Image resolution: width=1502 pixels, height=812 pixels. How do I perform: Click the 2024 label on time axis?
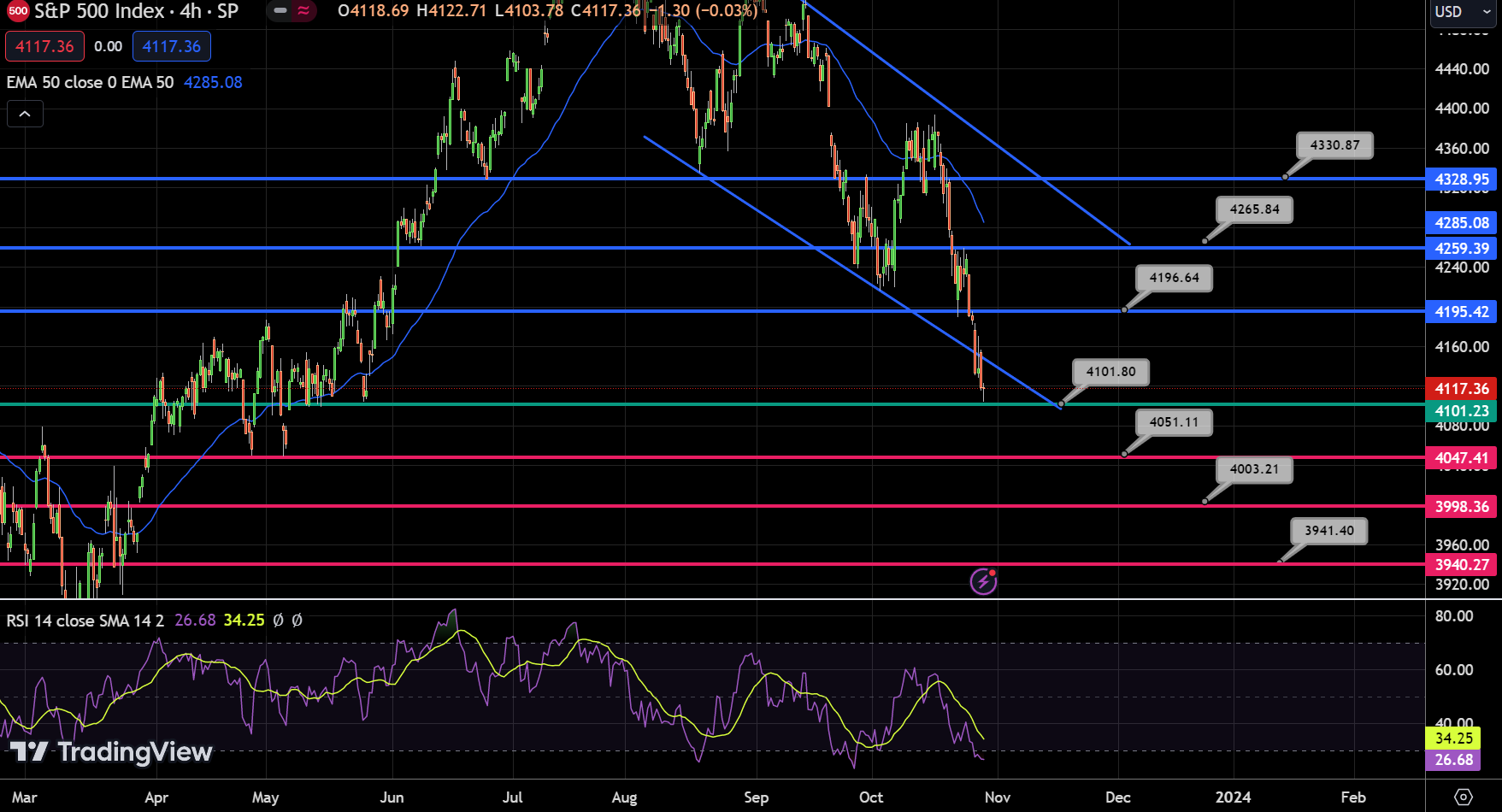[x=1233, y=797]
